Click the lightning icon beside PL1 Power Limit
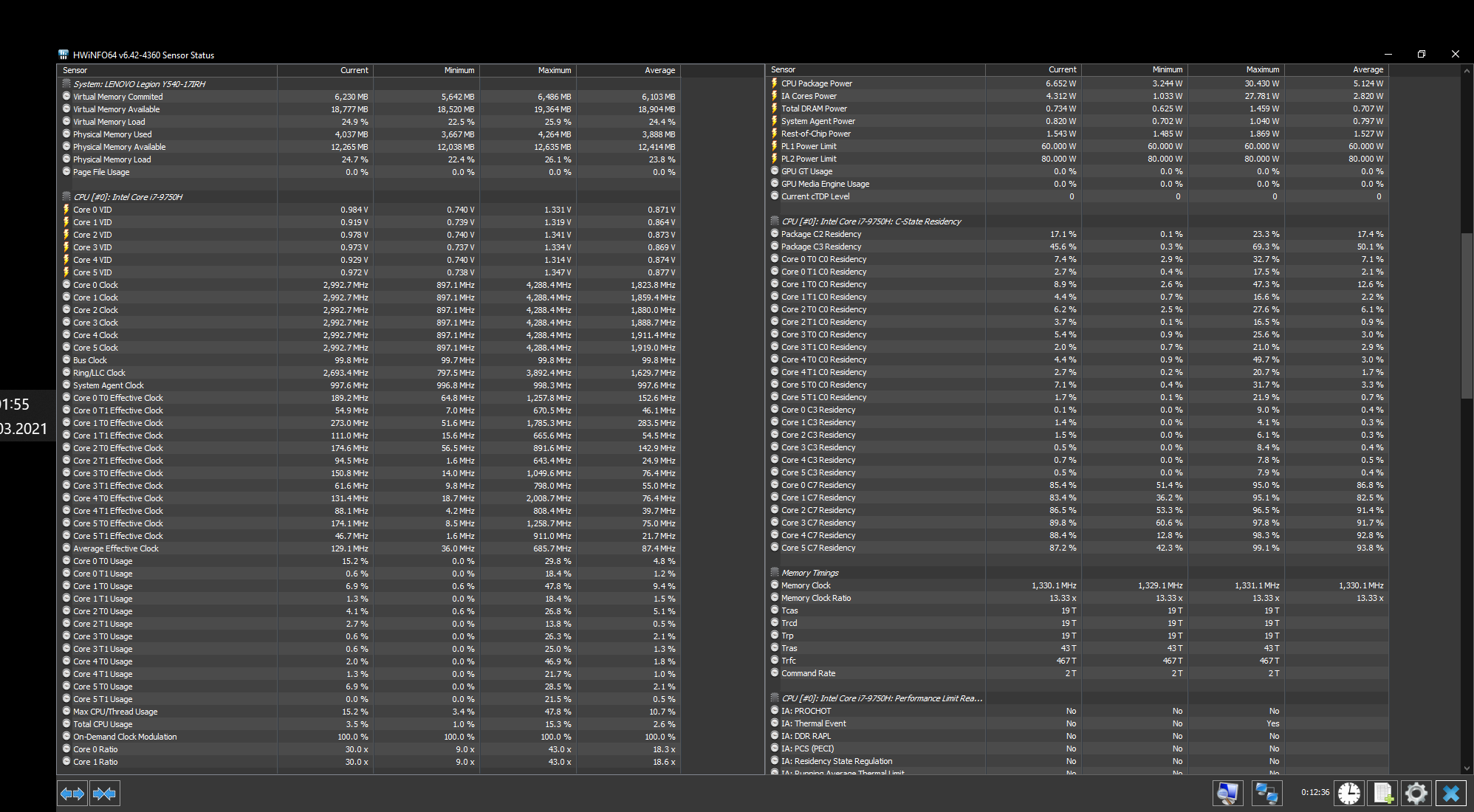Viewport: 1474px width, 812px height. coord(775,146)
